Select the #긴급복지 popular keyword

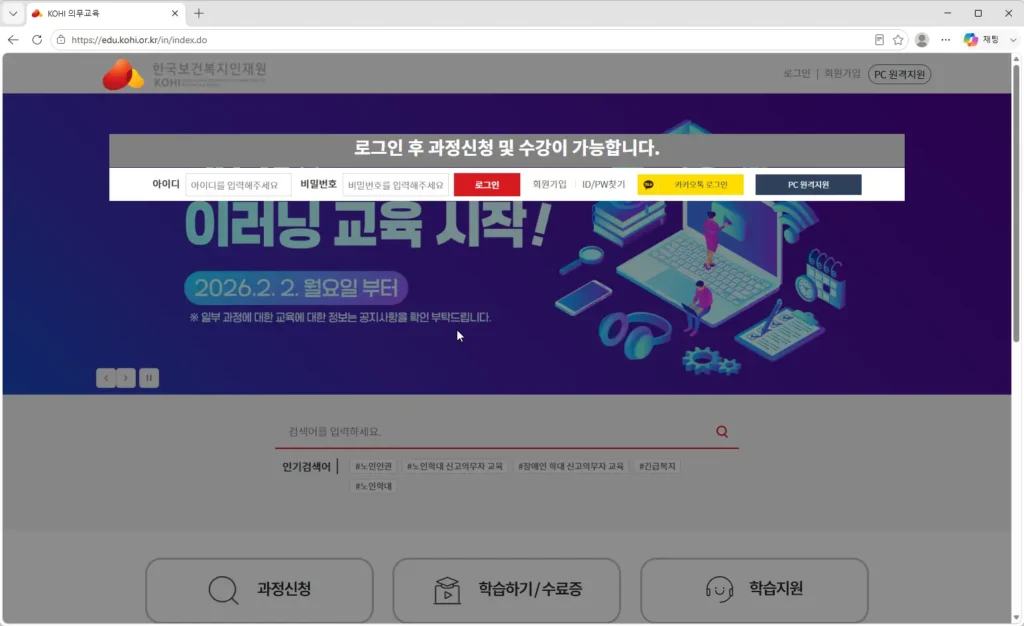click(x=658, y=466)
